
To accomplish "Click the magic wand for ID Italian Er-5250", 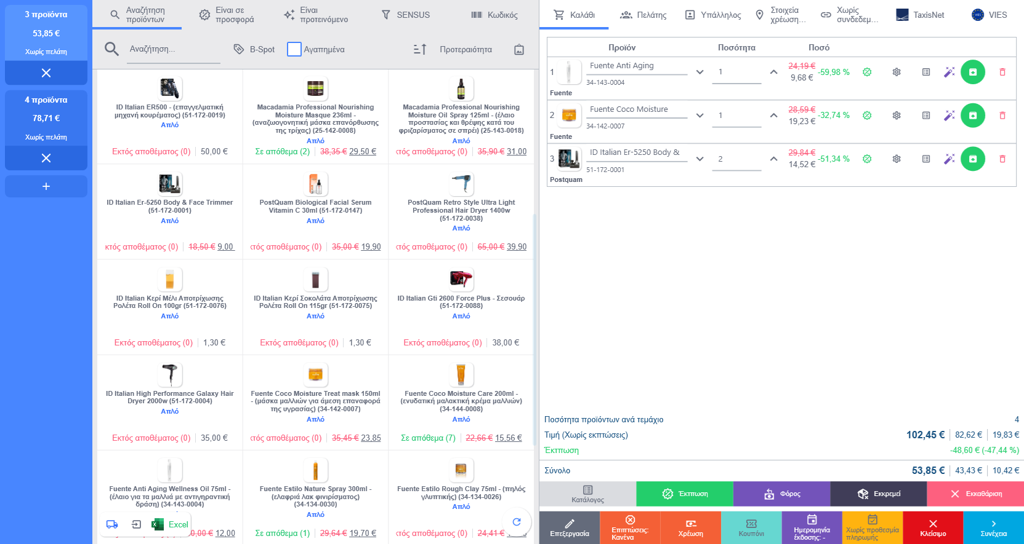I will (x=950, y=159).
